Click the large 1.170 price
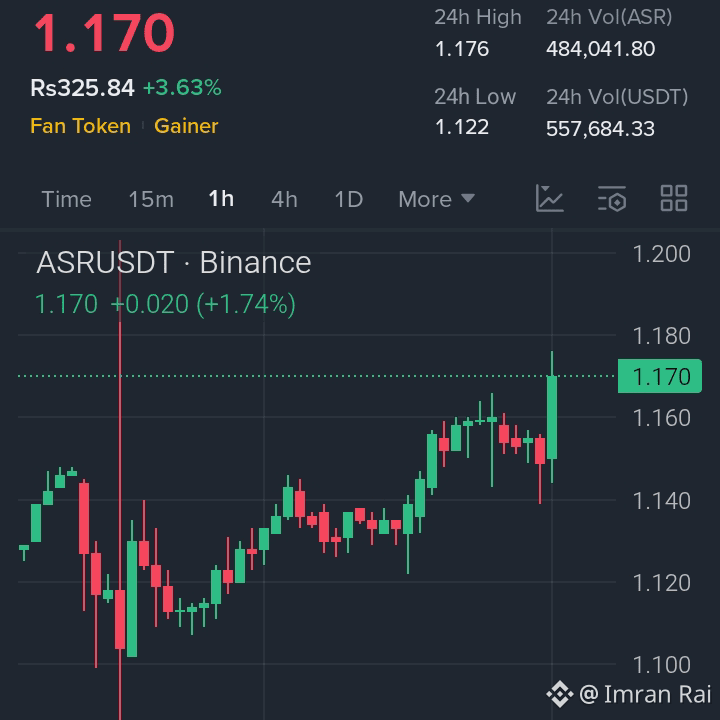 click(104, 33)
